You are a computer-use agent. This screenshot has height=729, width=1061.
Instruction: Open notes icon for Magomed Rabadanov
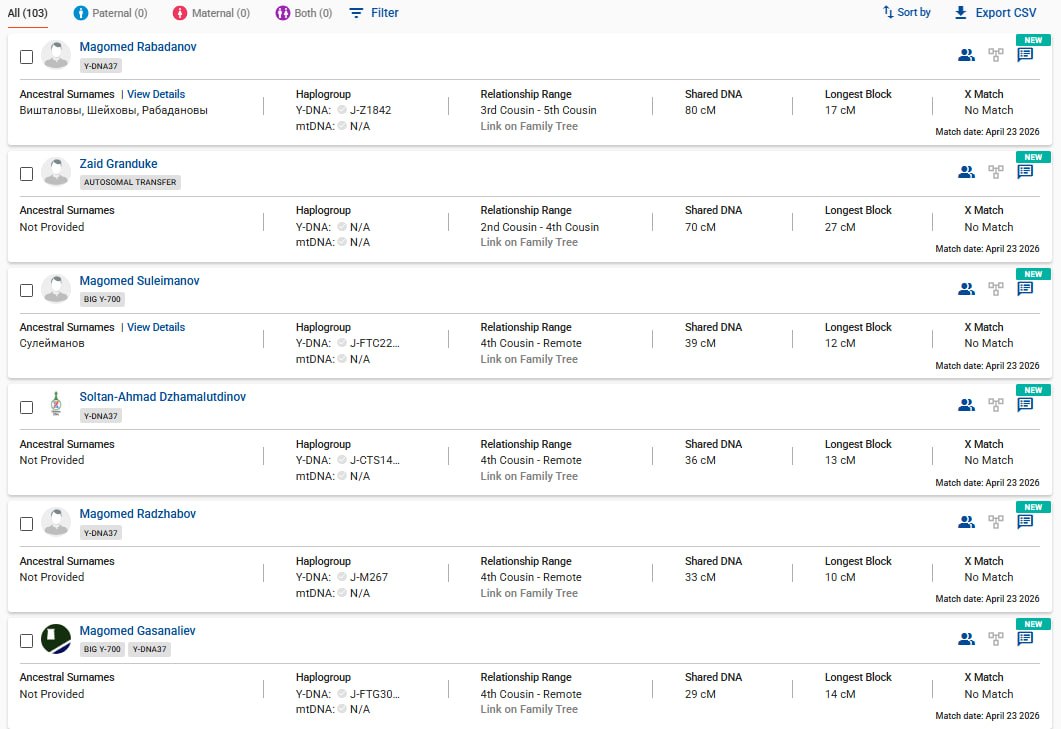1025,55
